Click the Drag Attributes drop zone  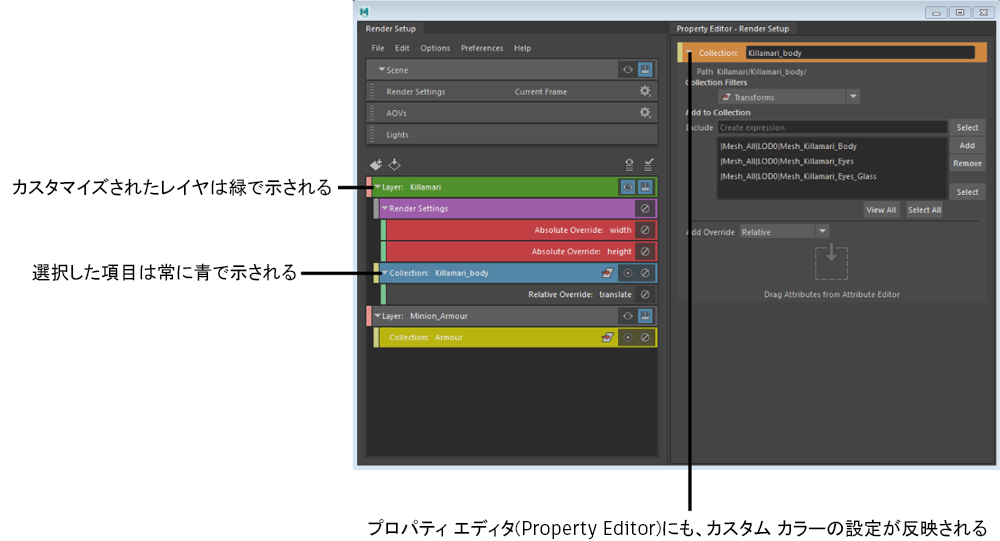(x=831, y=262)
